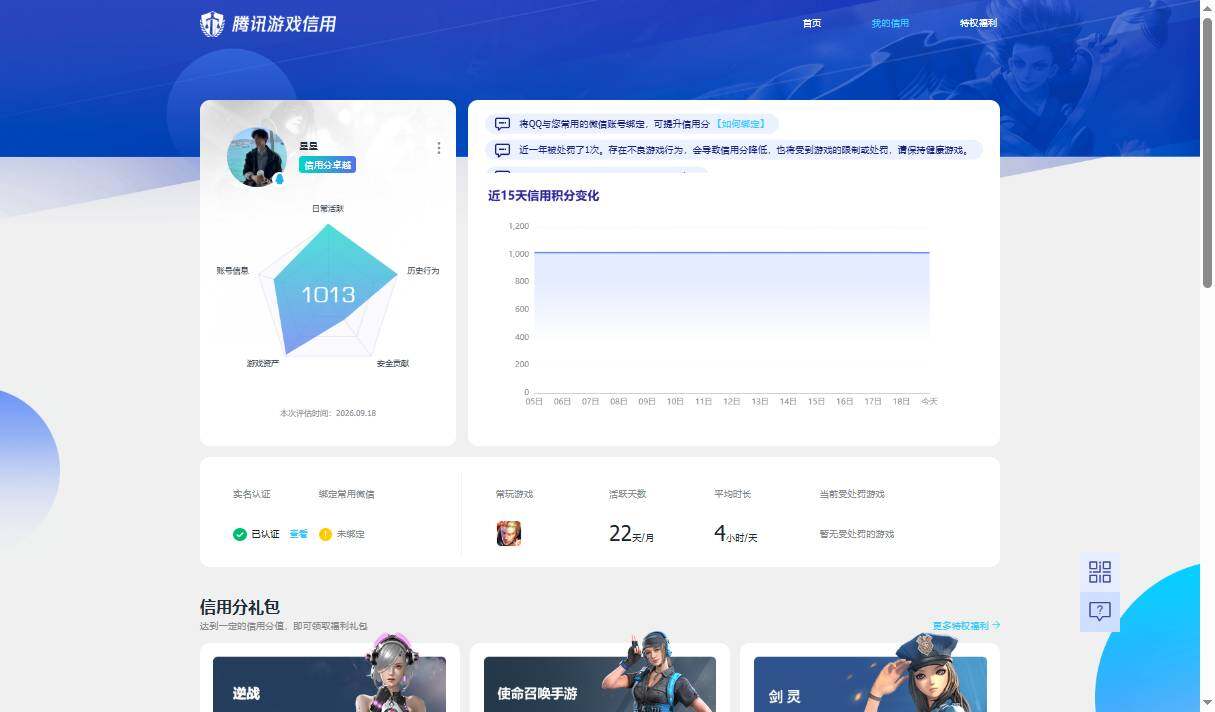Click the 近15天信用积分变化 heading

[543, 196]
